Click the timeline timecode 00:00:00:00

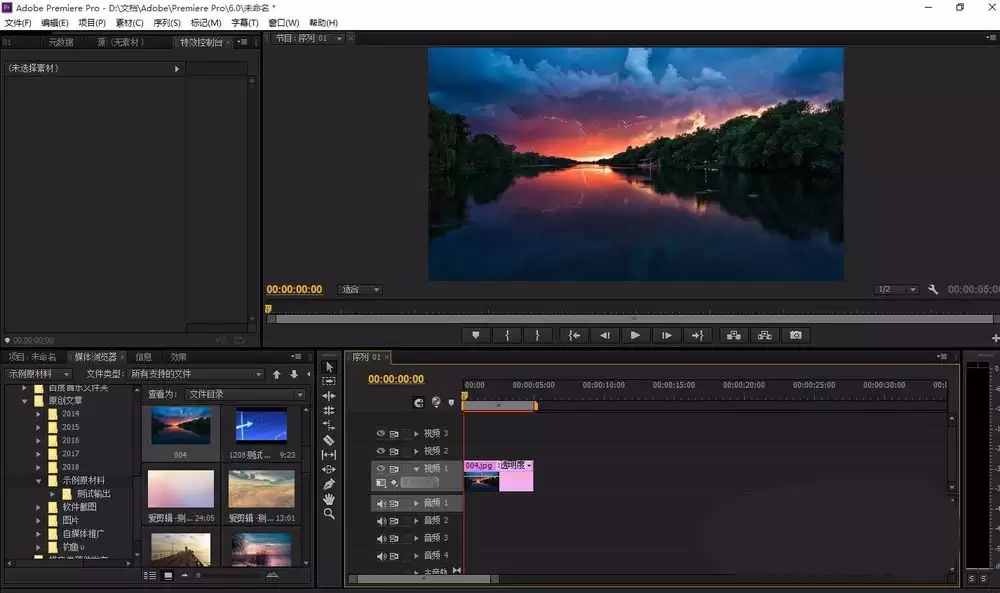pyautogui.click(x=396, y=379)
